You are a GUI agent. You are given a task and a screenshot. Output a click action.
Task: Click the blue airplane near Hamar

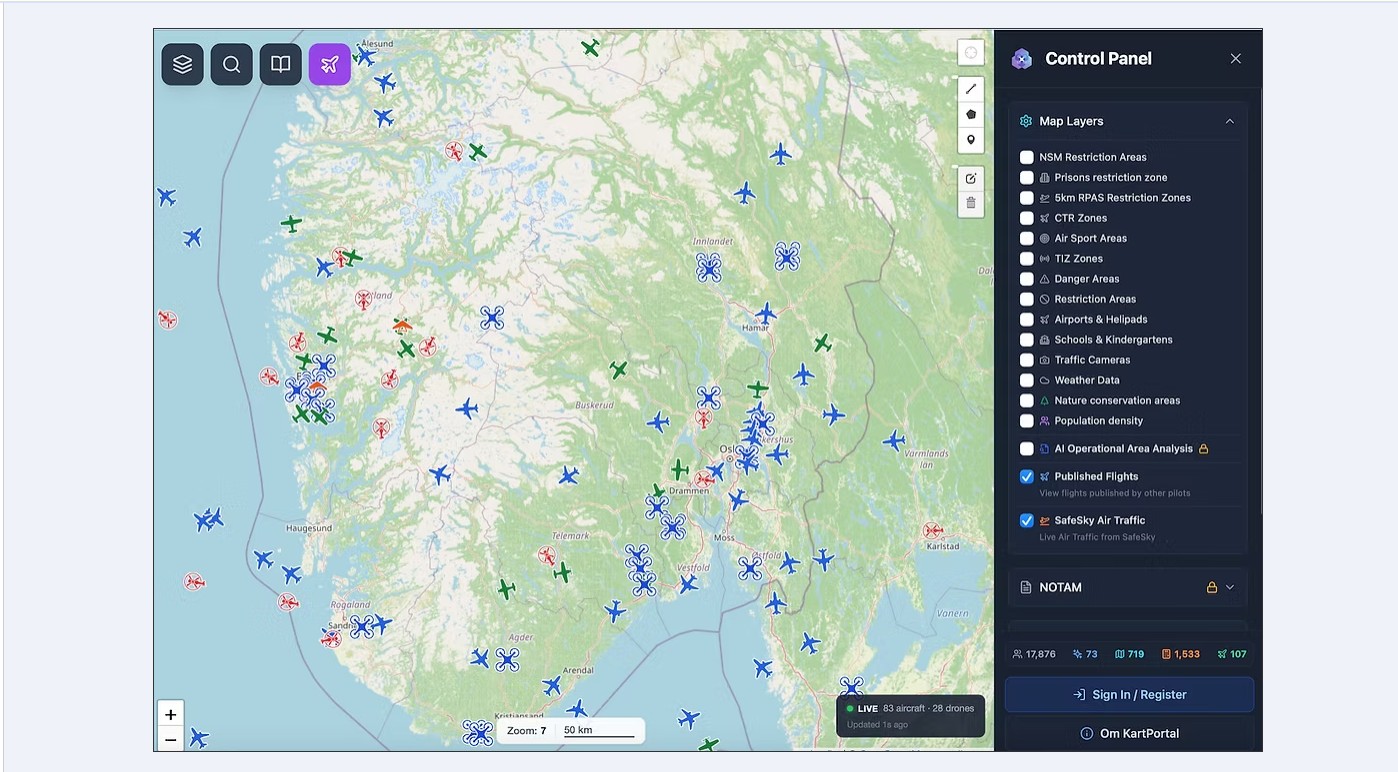[766, 313]
